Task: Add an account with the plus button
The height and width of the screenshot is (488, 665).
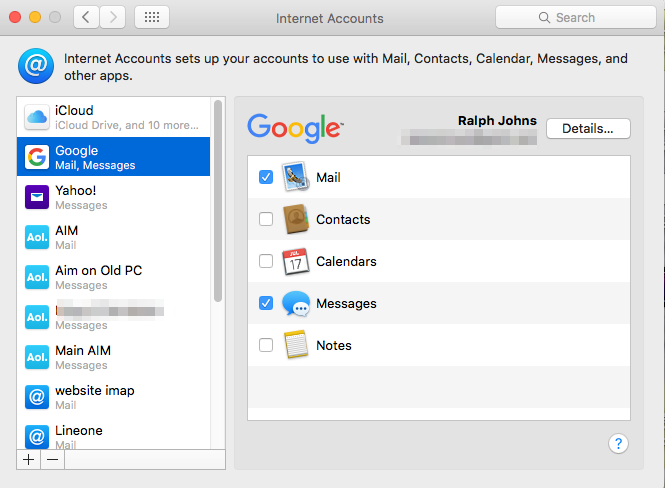Action: pos(28,460)
